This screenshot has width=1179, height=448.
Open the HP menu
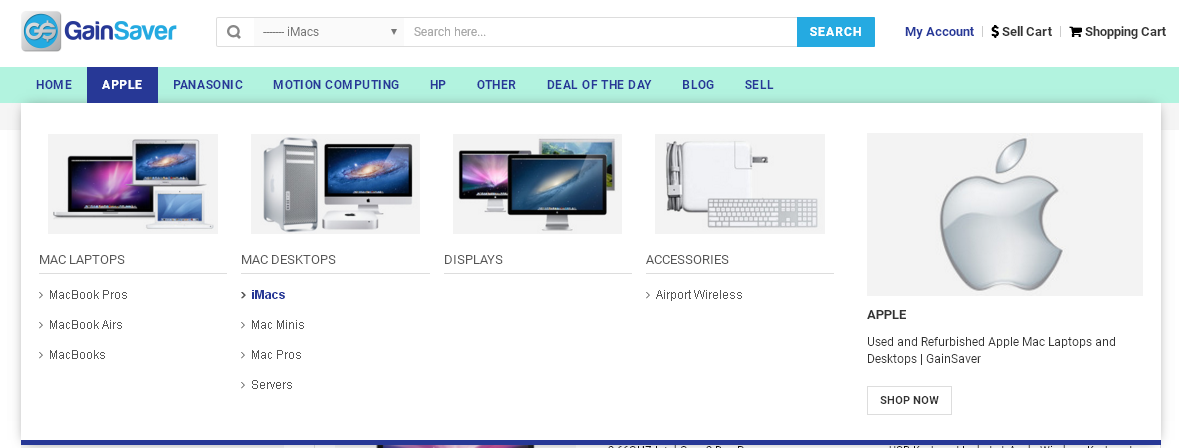(x=438, y=85)
